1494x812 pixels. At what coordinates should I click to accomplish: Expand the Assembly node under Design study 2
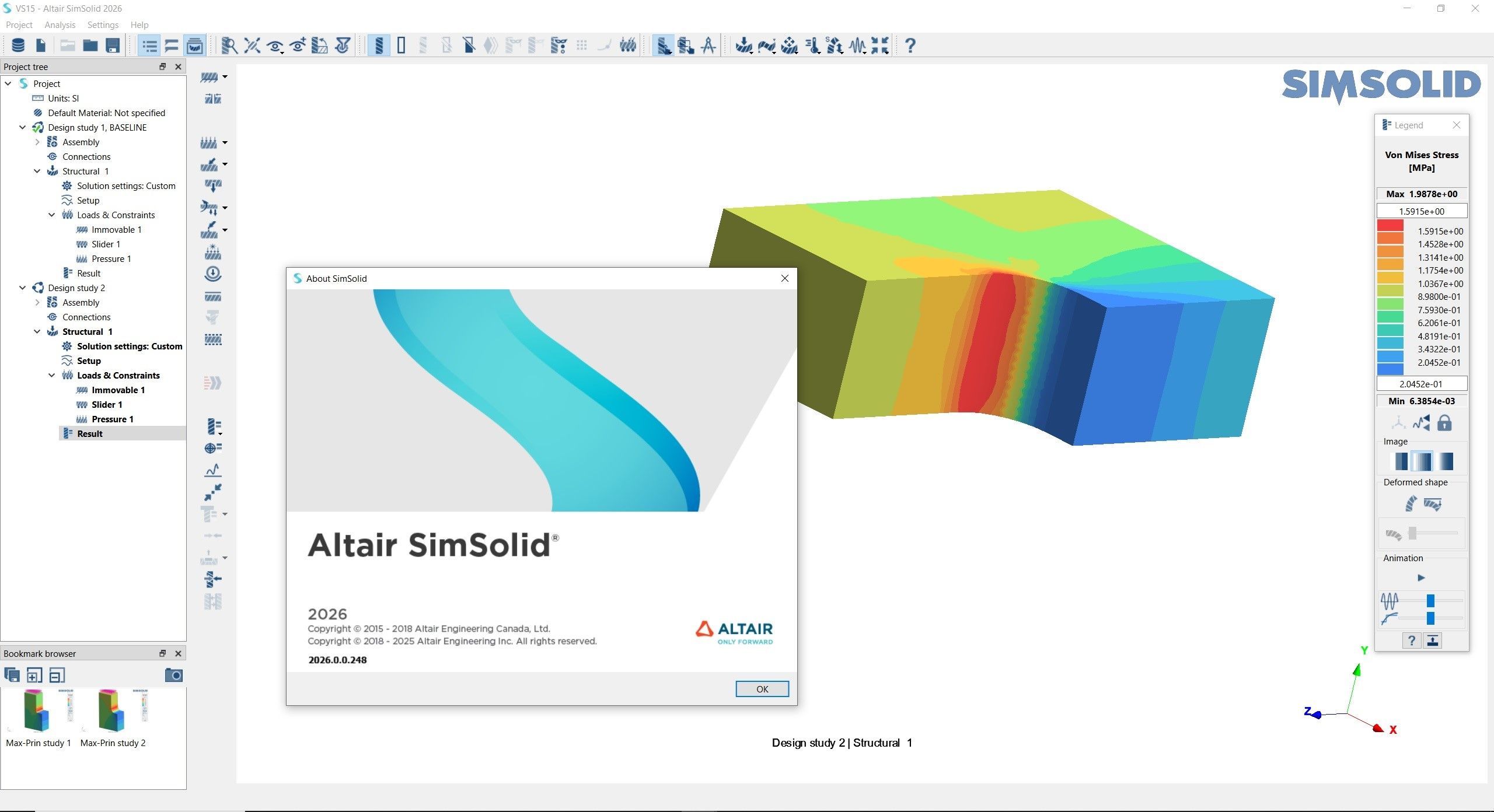click(37, 302)
